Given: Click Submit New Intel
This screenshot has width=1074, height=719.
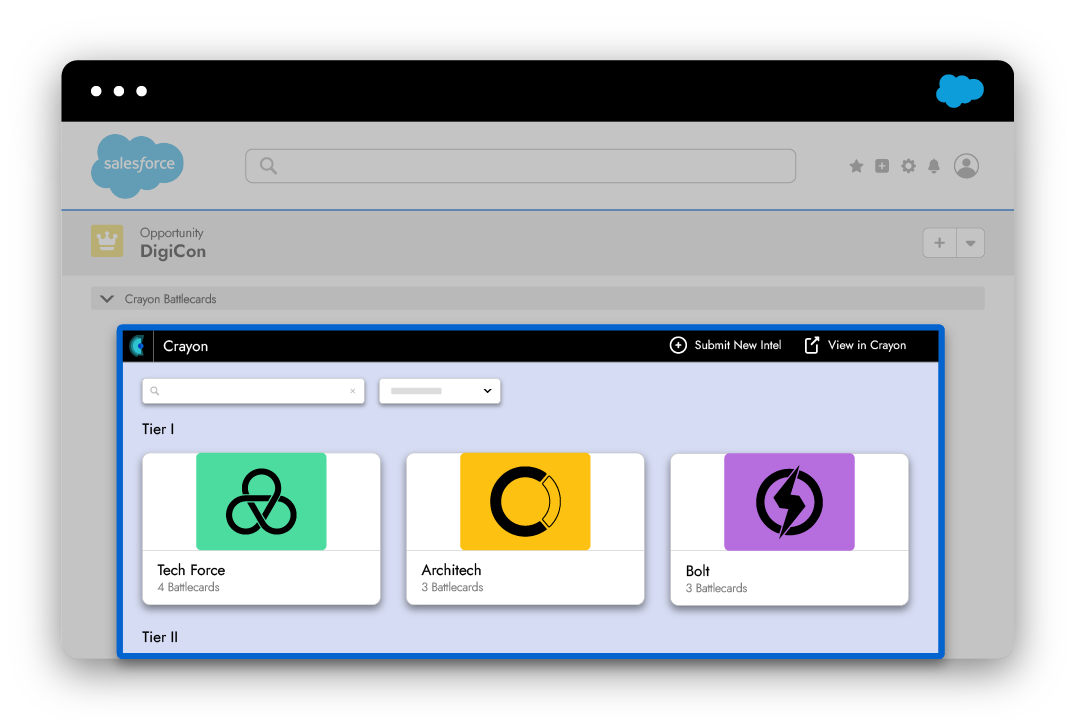Looking at the screenshot, I should tap(725, 345).
